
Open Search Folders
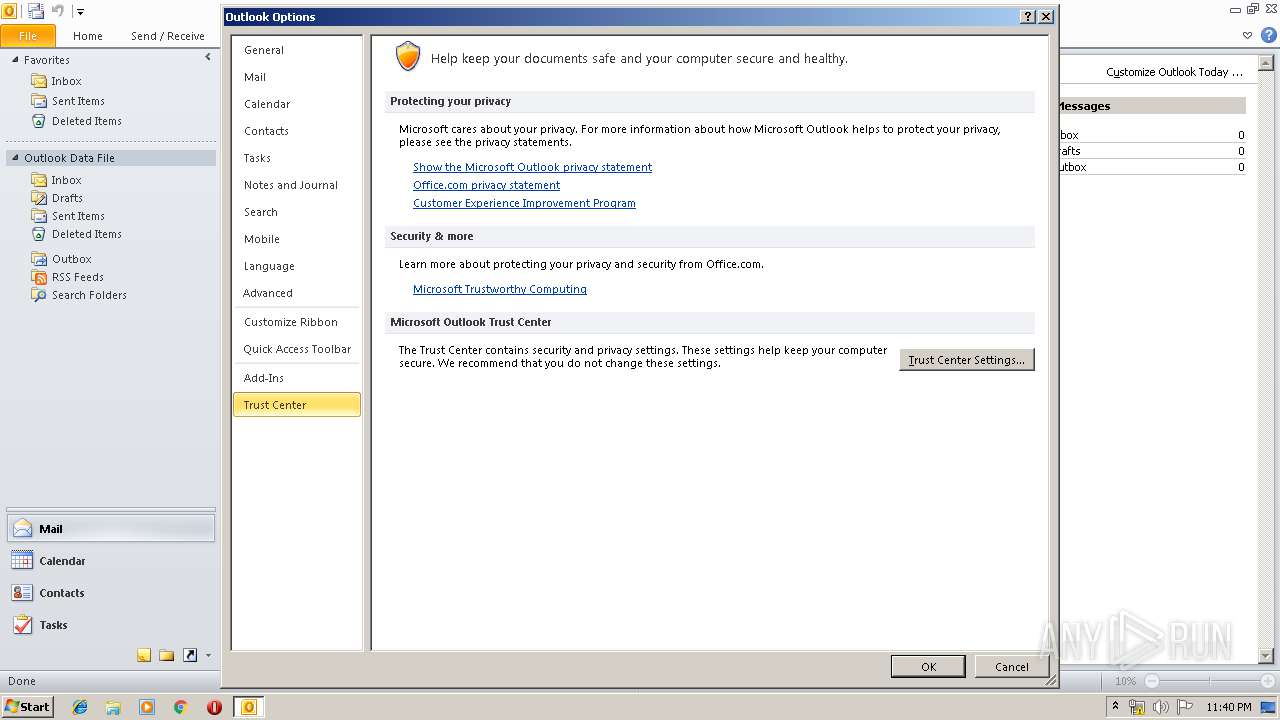(89, 295)
